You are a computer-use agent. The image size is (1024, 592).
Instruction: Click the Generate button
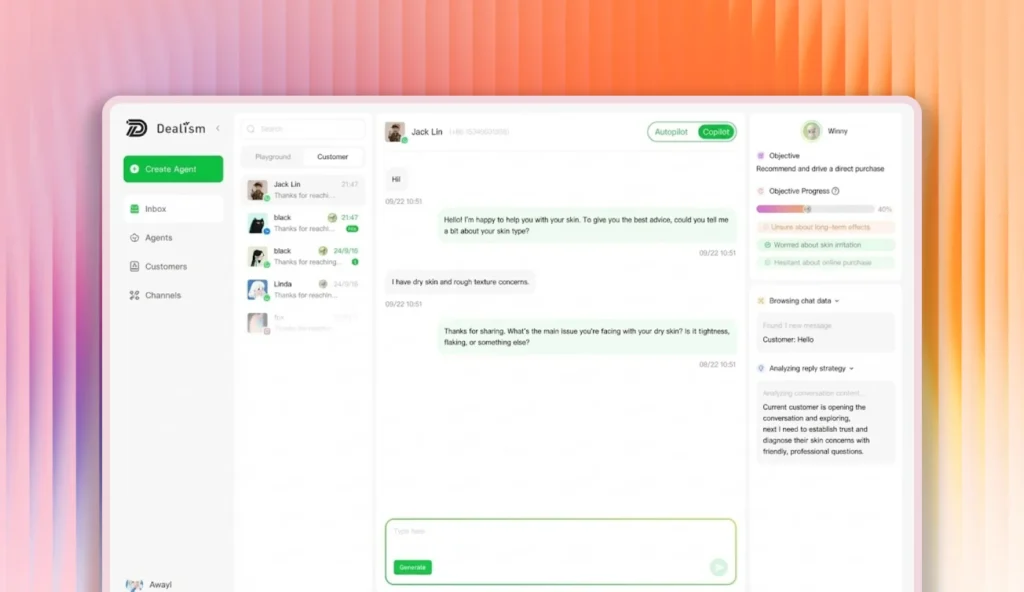pos(413,567)
